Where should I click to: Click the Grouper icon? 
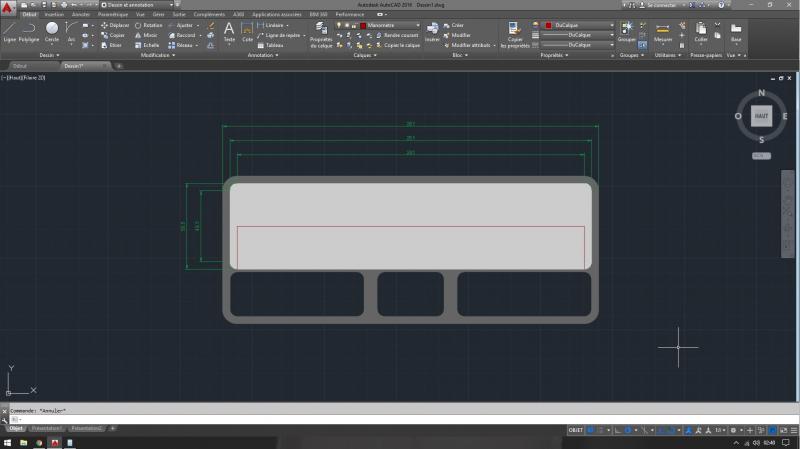coord(626,31)
